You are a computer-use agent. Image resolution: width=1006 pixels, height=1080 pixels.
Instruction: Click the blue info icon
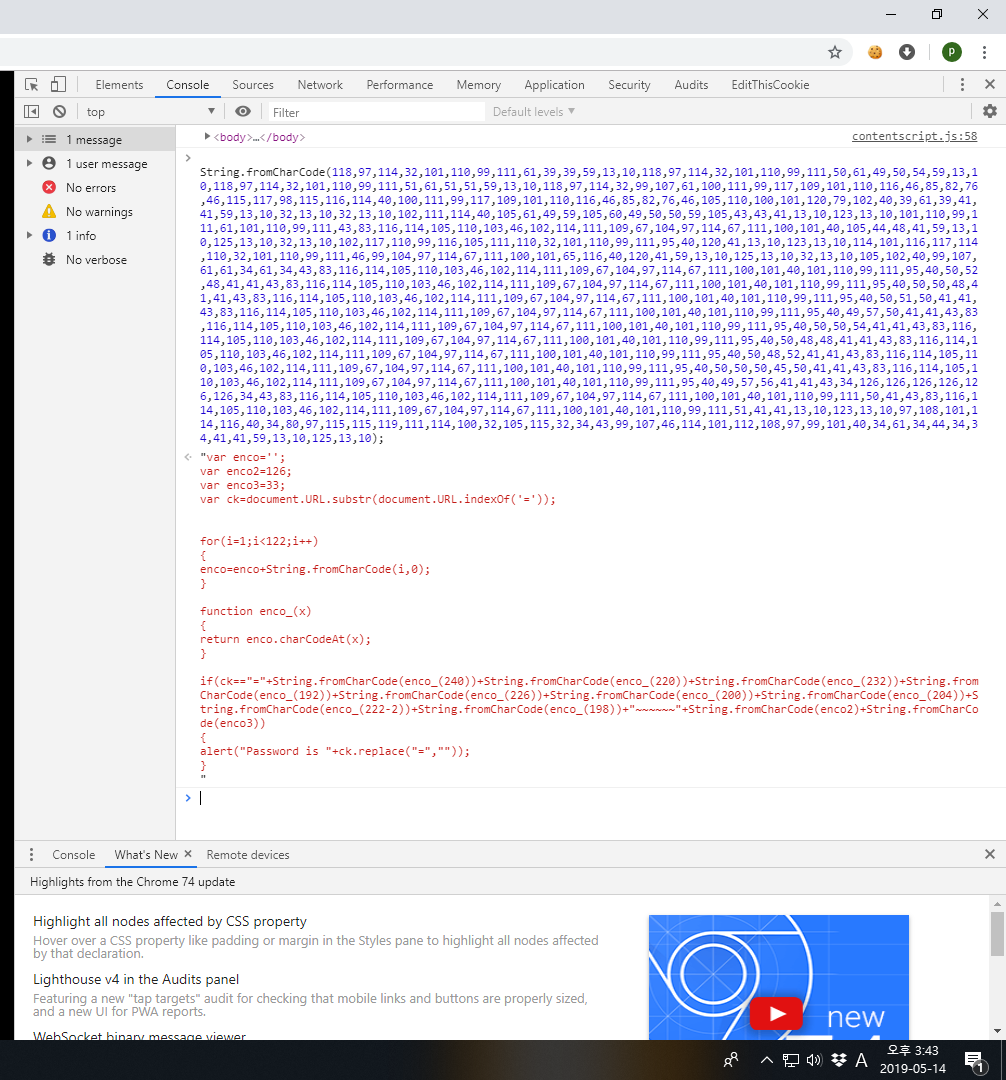click(x=49, y=236)
